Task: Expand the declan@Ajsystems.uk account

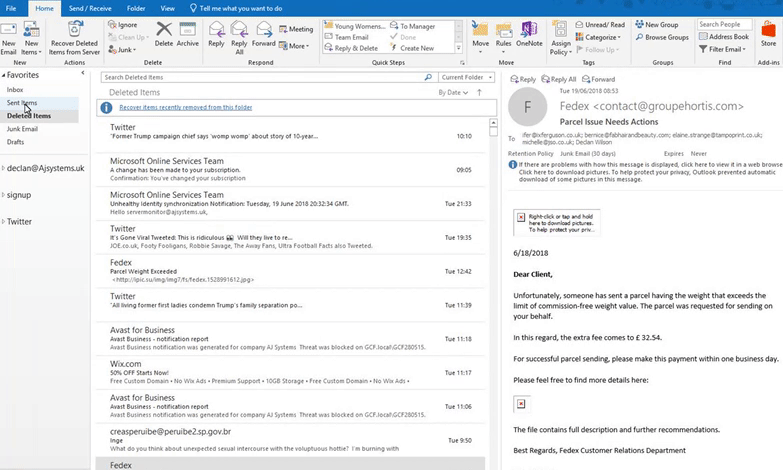Action: 4,169
